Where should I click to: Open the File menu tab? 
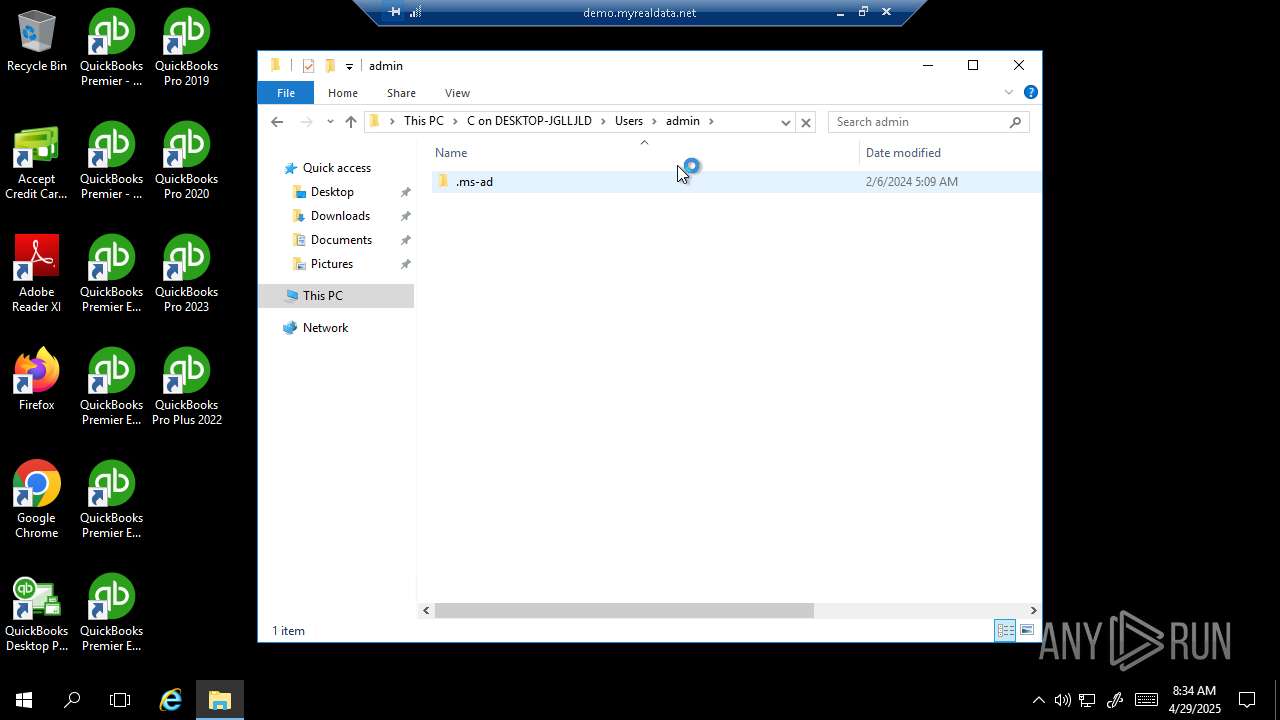286,93
